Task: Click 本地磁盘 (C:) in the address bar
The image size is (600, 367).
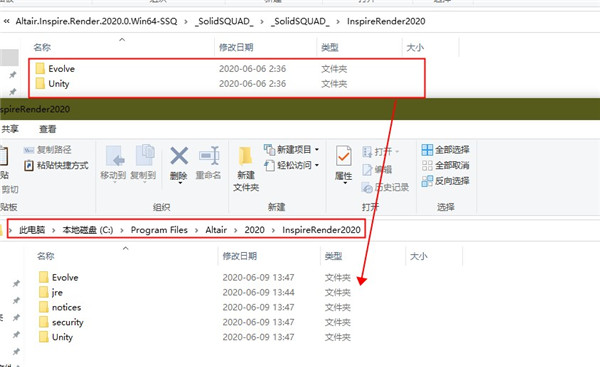Action: 88,230
